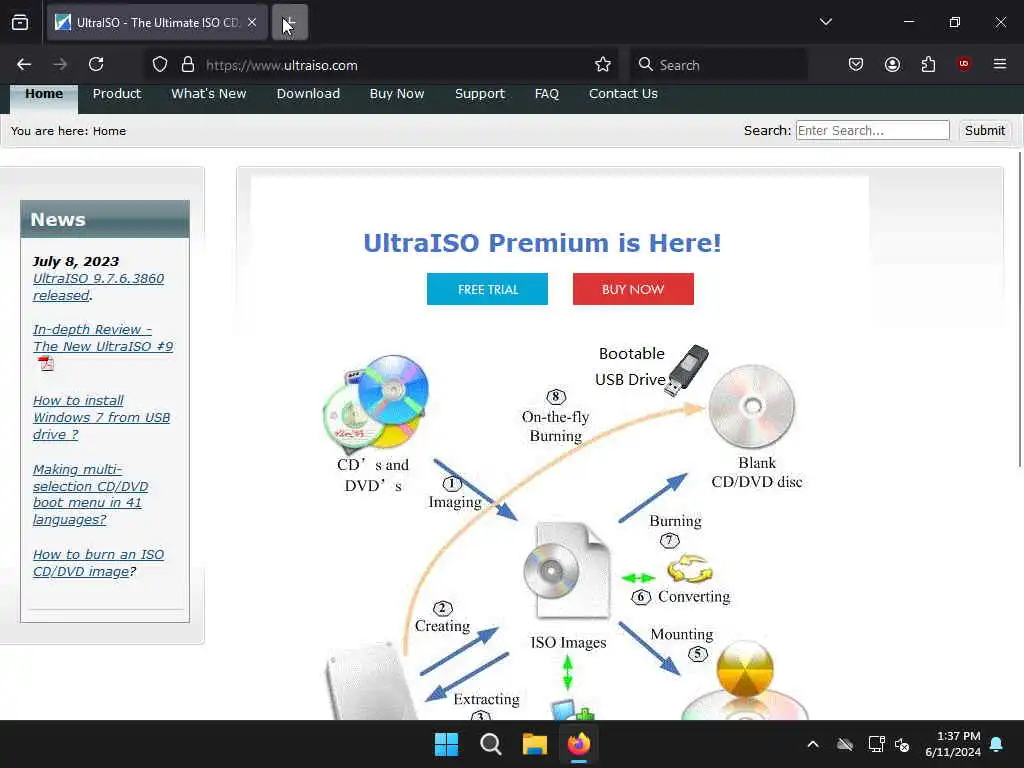Open a new tab with plus button
The width and height of the screenshot is (1024, 768).
pos(289,22)
